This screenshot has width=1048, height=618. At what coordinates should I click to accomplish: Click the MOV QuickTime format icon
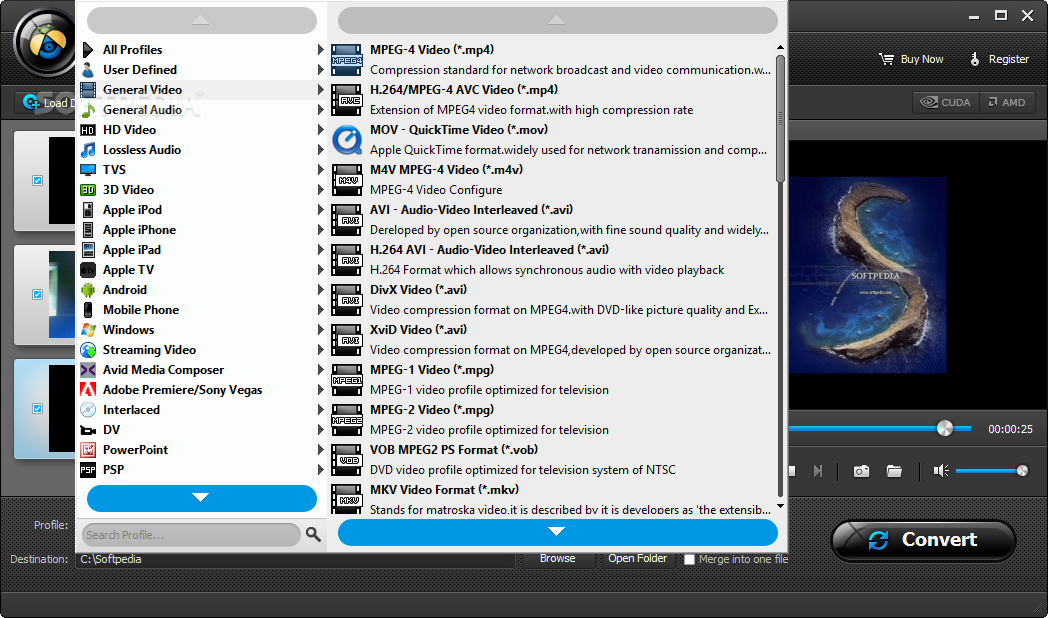pos(346,140)
